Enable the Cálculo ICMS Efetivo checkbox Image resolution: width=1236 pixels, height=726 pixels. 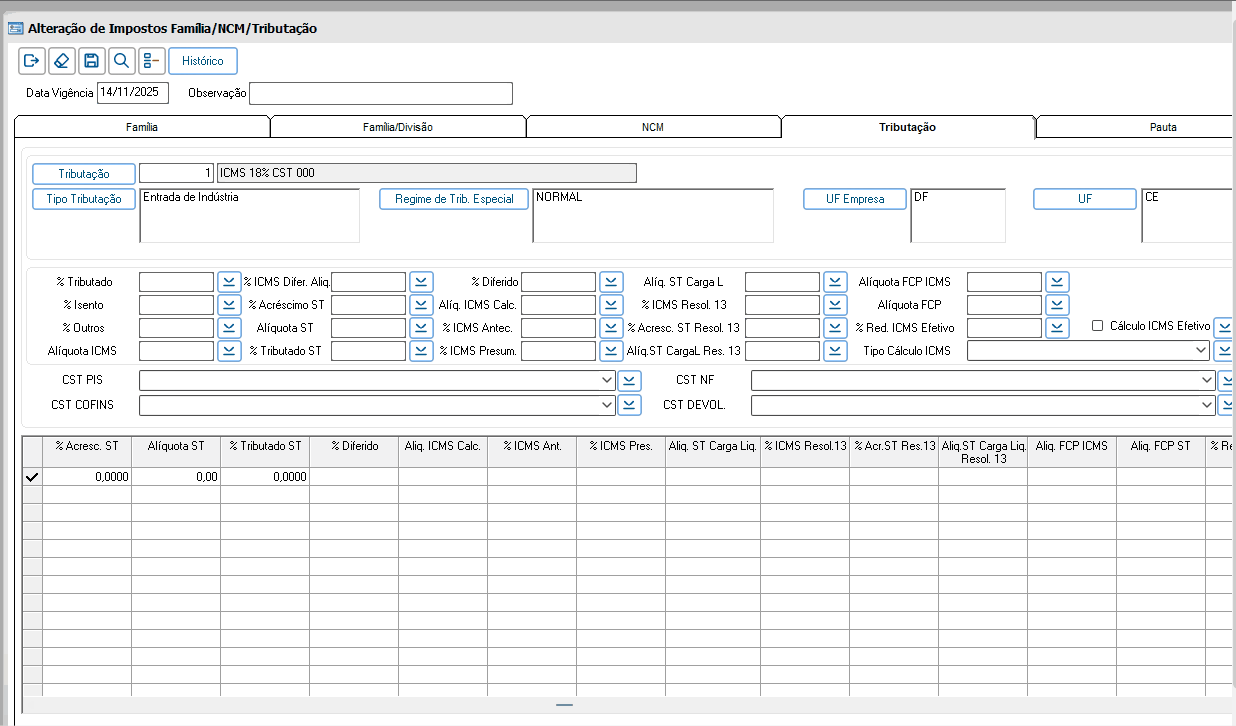1097,326
